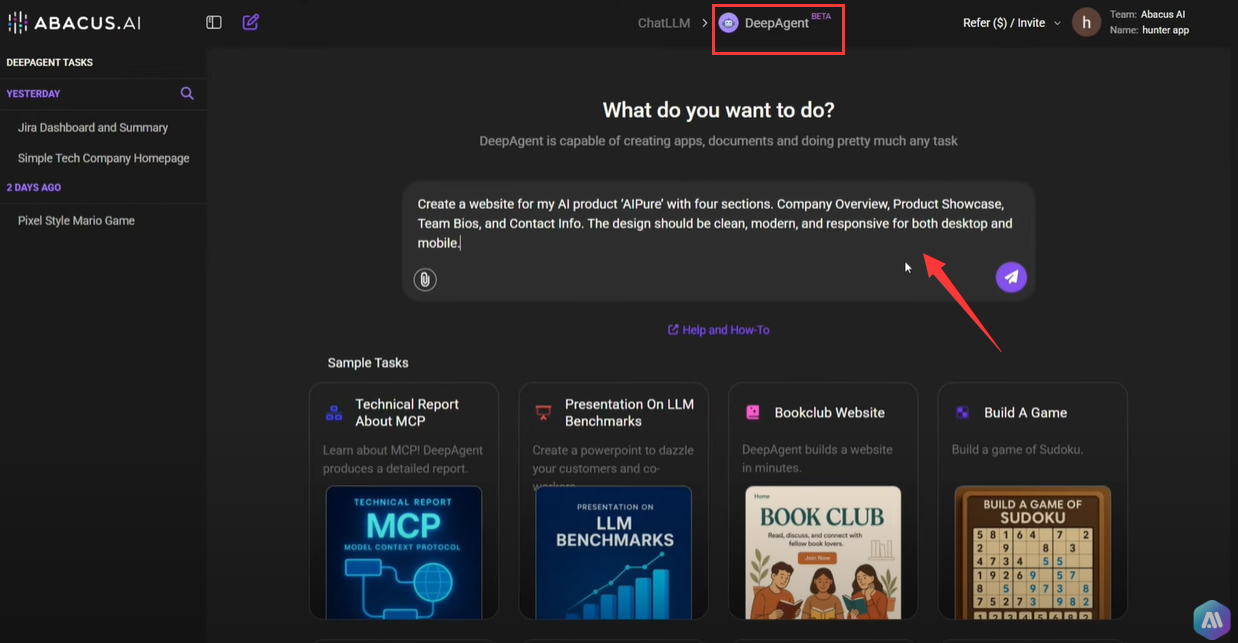Viewport: 1238px width, 643px height.
Task: Open the floating Abacus assistant icon
Action: click(x=1211, y=619)
